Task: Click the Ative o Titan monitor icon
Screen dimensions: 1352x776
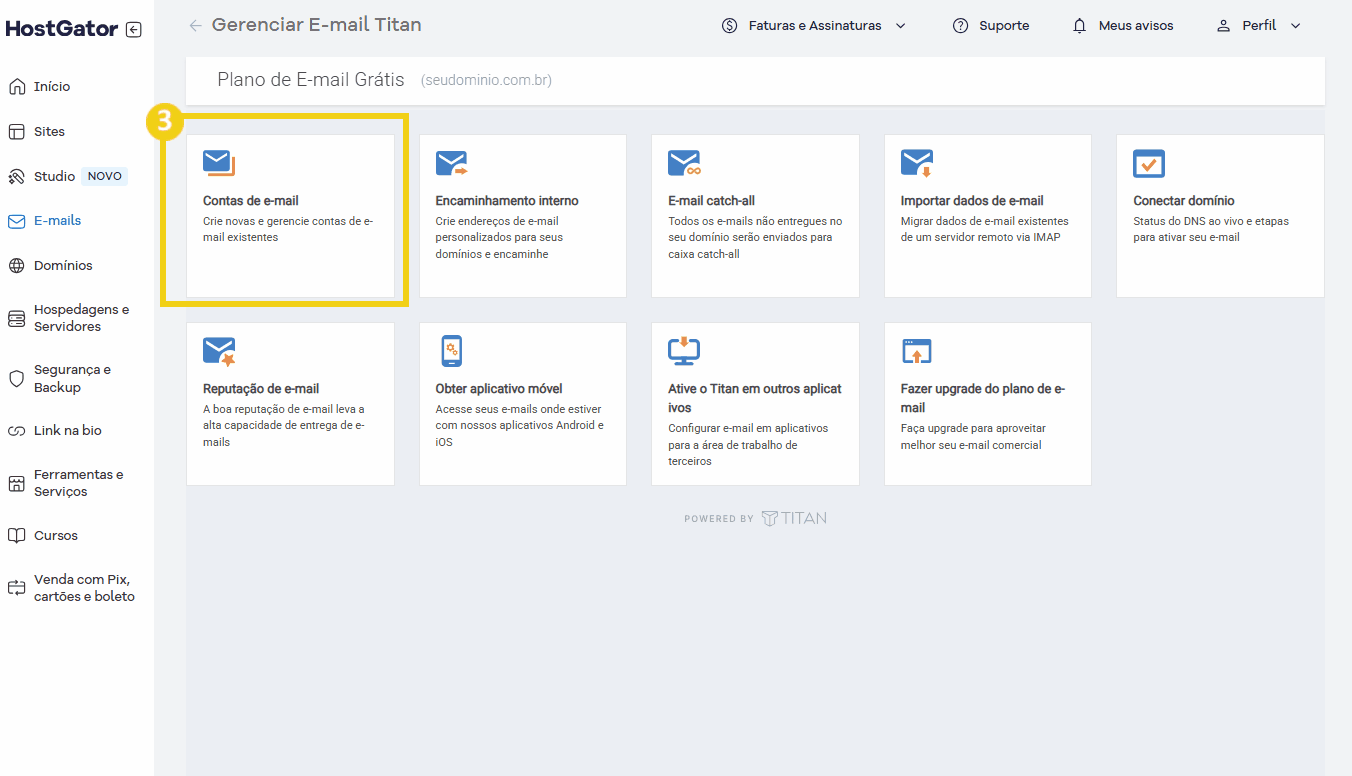Action: click(x=684, y=351)
